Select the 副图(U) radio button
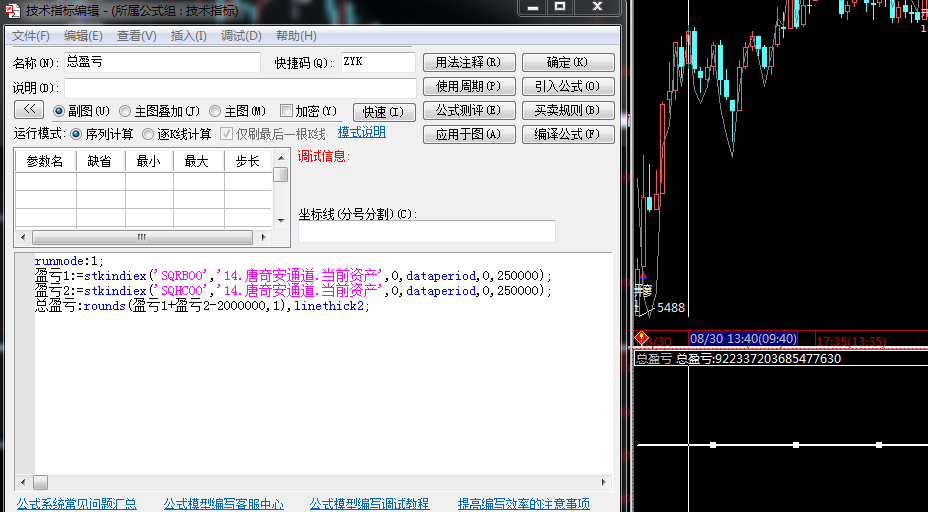 pos(59,111)
